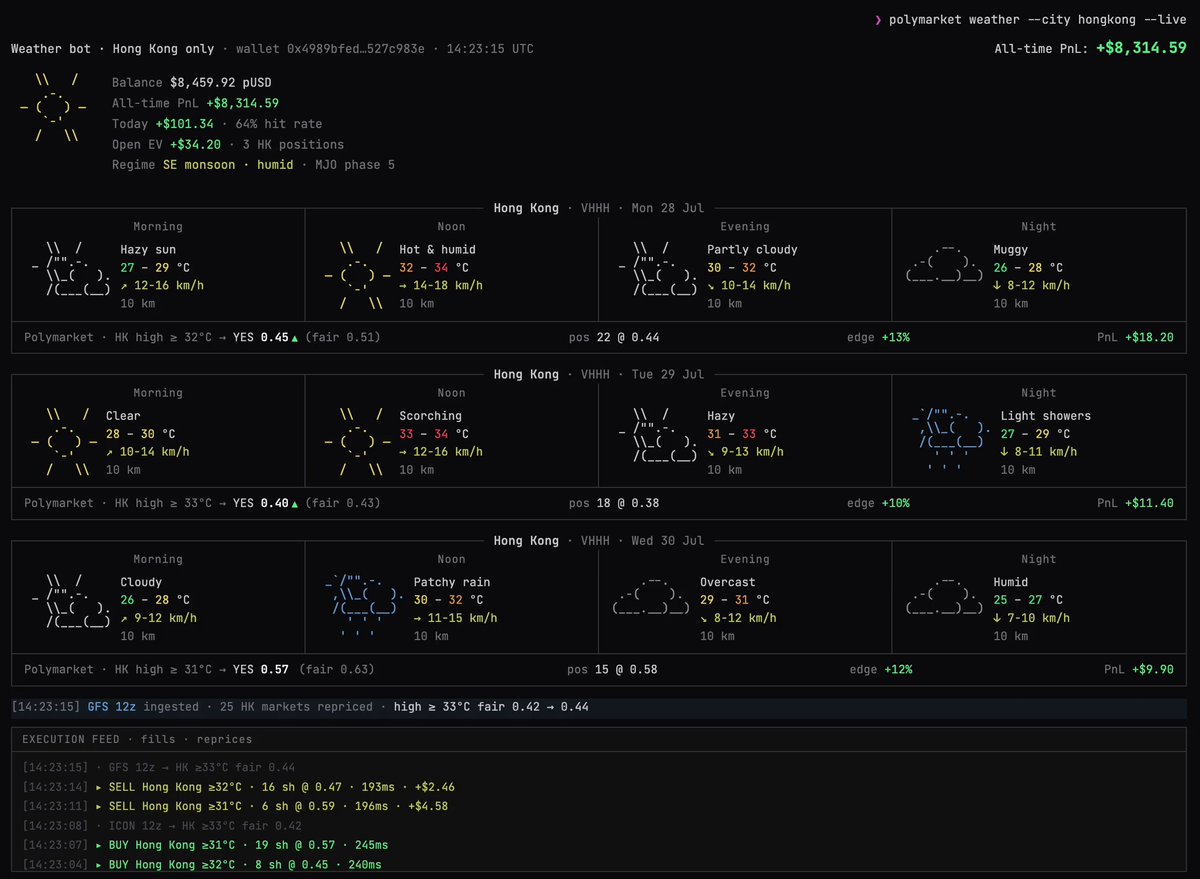Click Tuesday Evening hazy weather icon
This screenshot has height=879, width=1200.
[658, 435]
